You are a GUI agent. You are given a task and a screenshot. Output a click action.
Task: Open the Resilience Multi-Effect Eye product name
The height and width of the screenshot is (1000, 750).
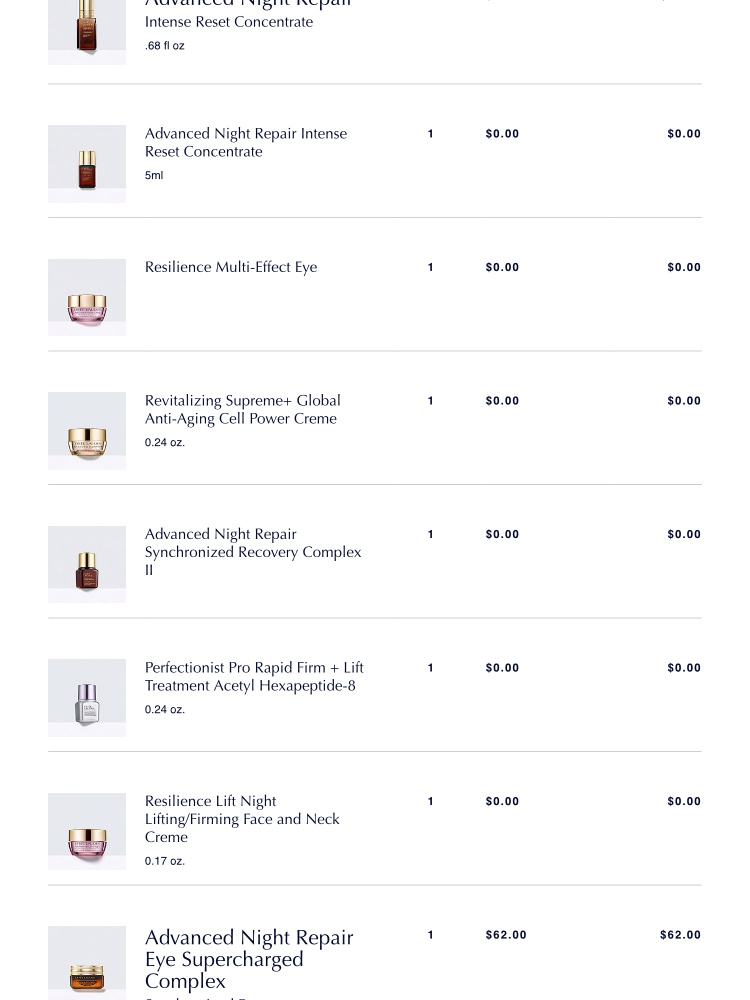[231, 267]
